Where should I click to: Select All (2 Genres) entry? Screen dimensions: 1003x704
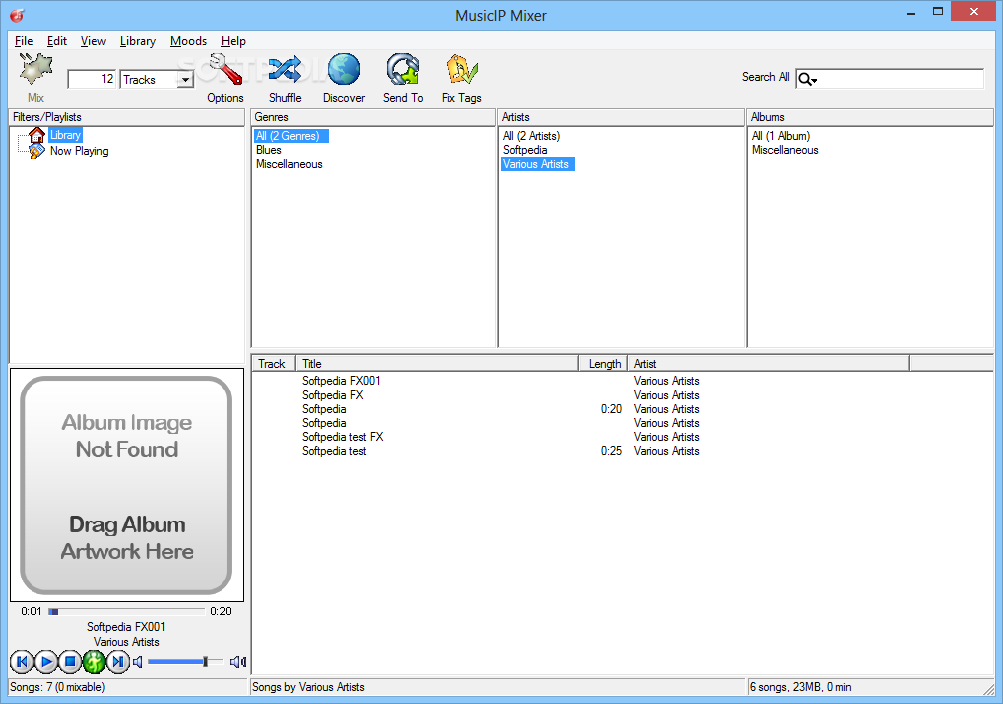tap(291, 136)
